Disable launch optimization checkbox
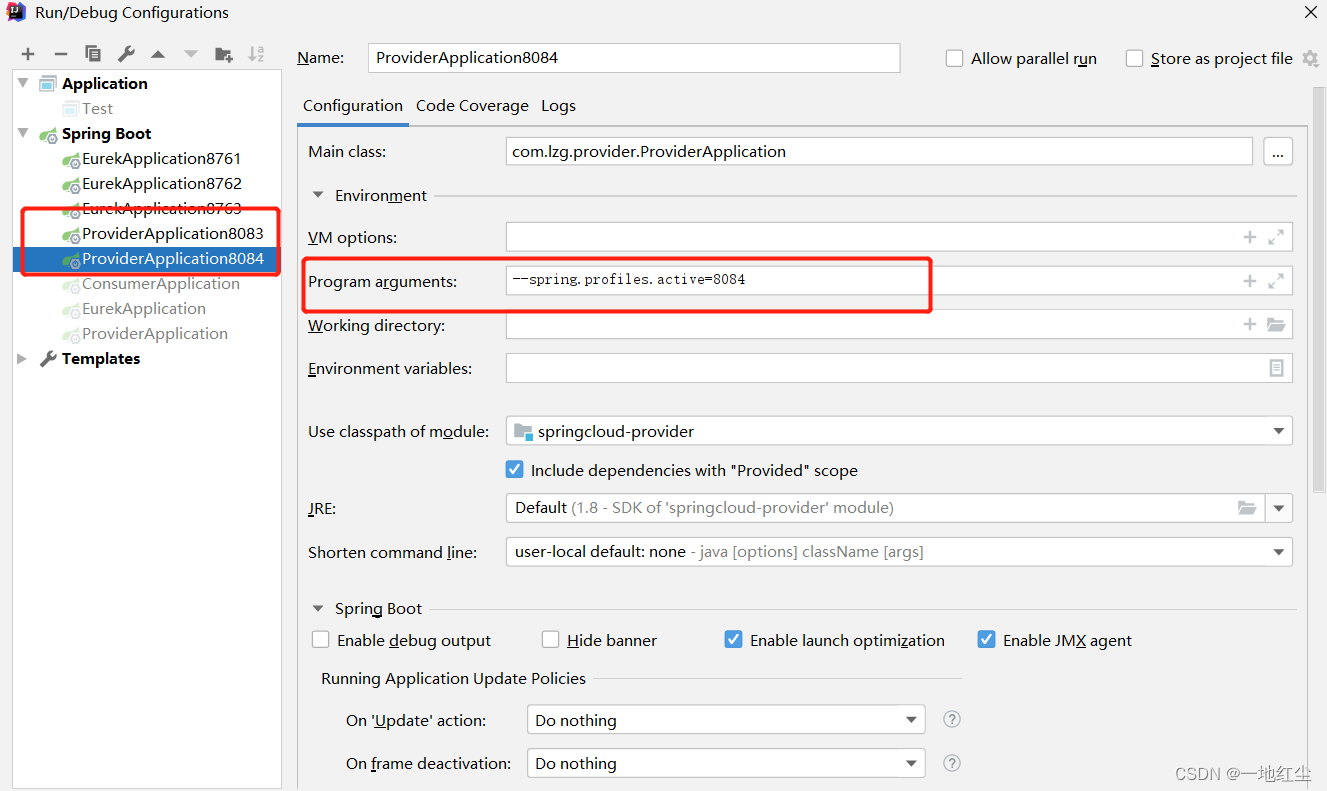 733,640
